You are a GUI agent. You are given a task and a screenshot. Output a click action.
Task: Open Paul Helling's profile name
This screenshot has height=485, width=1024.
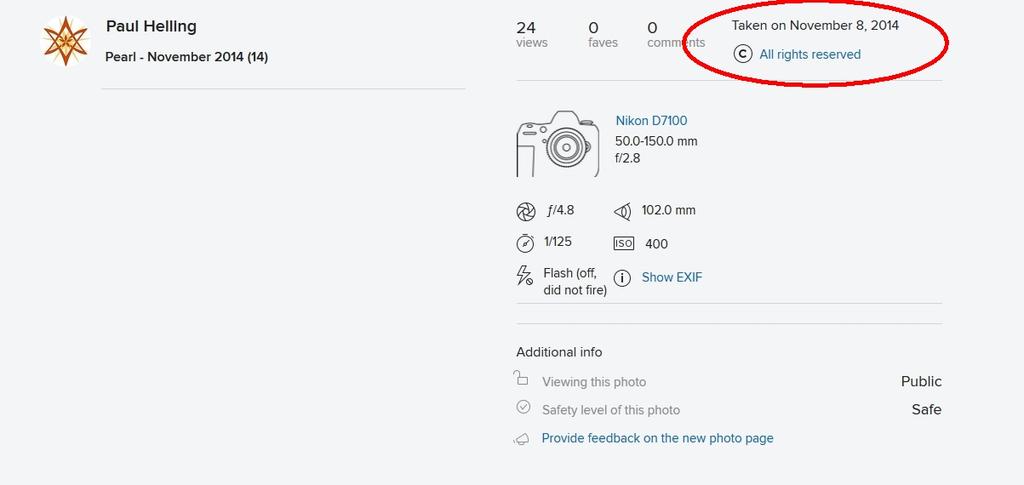(x=151, y=26)
